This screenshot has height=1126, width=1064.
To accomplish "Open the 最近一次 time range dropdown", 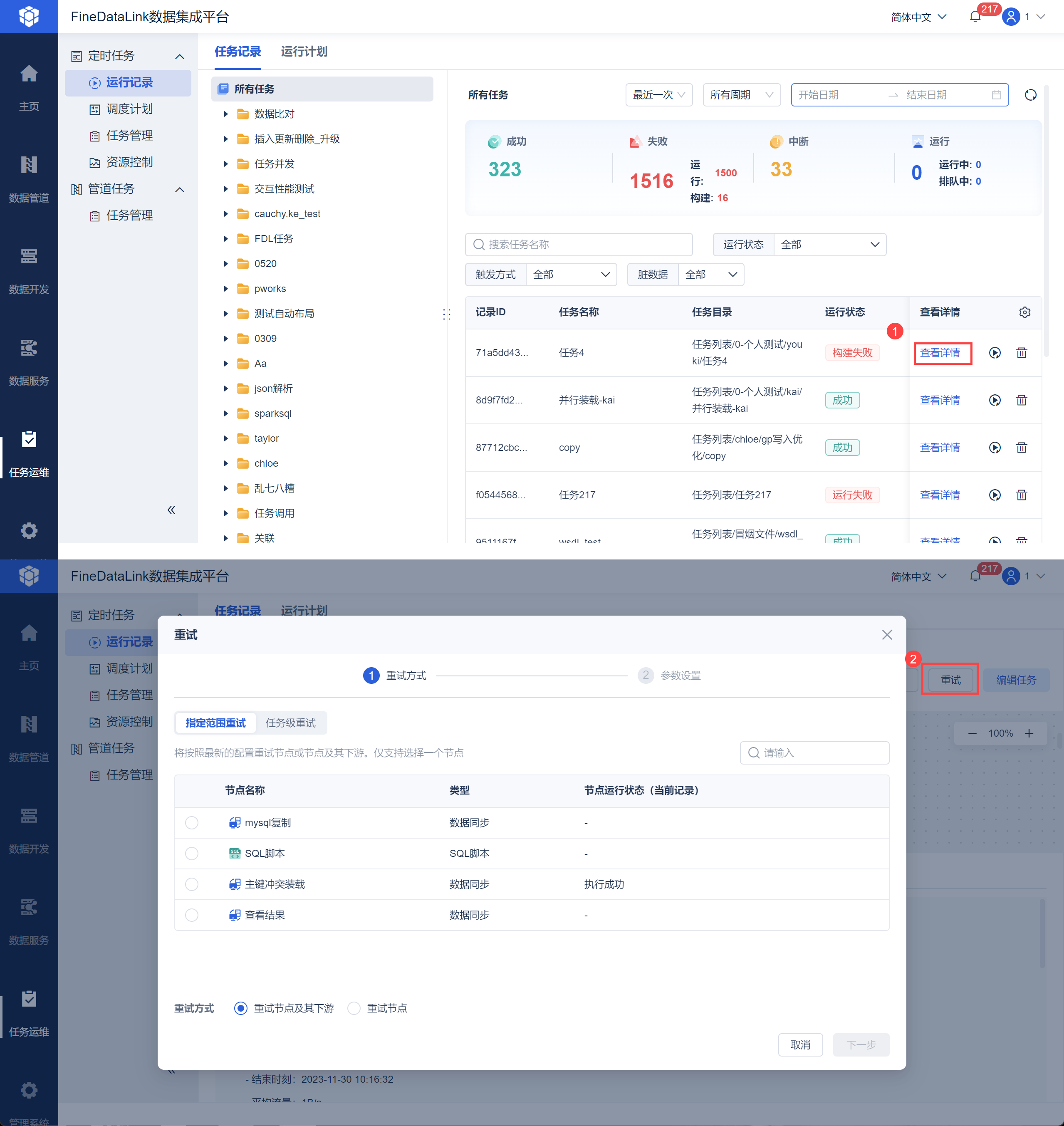I will click(x=658, y=95).
